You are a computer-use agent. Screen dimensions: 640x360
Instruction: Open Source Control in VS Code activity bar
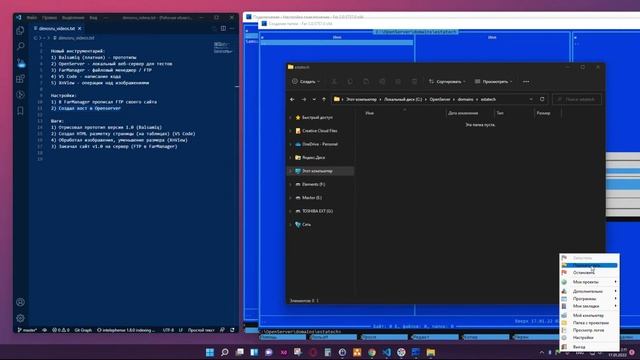(x=20, y=62)
